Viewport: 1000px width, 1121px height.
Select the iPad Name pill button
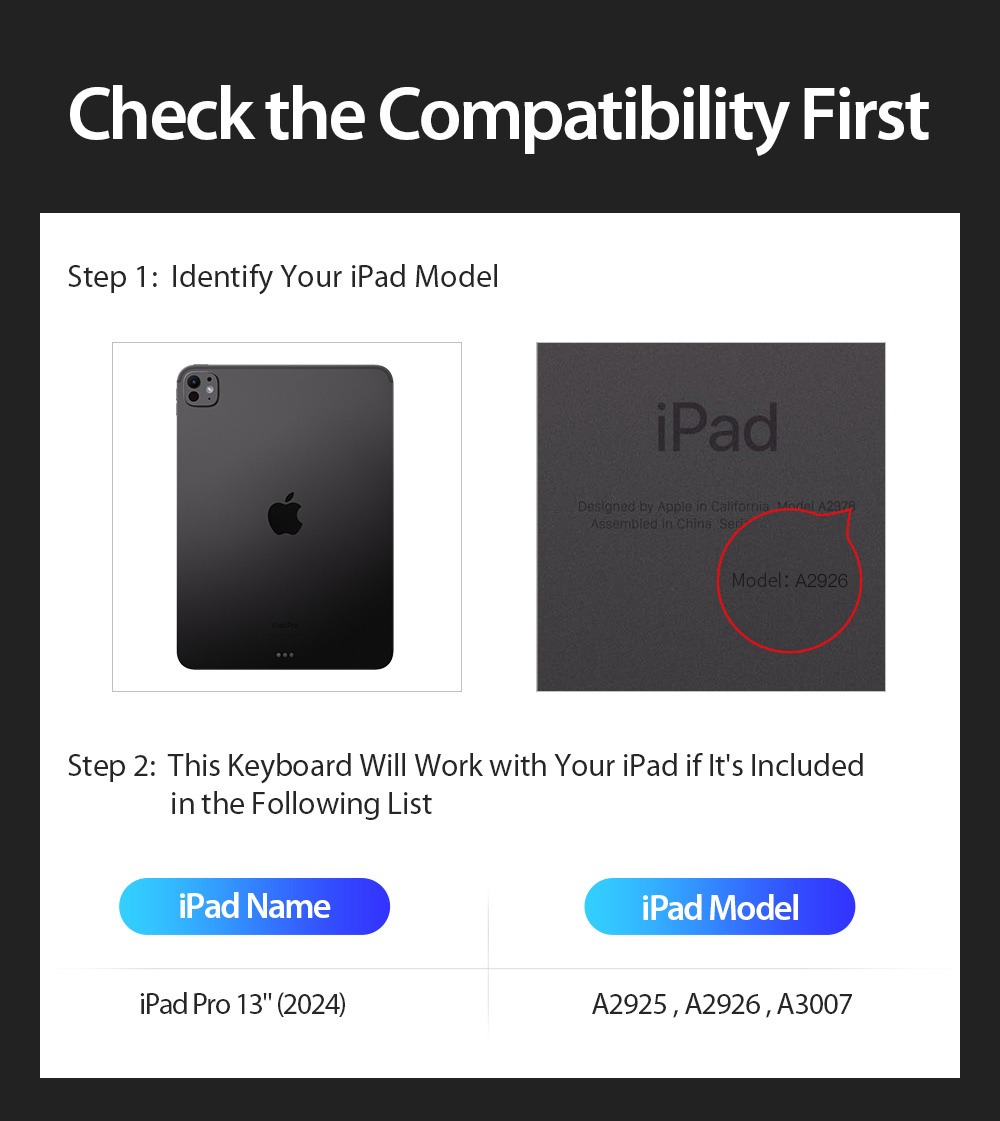[x=254, y=907]
